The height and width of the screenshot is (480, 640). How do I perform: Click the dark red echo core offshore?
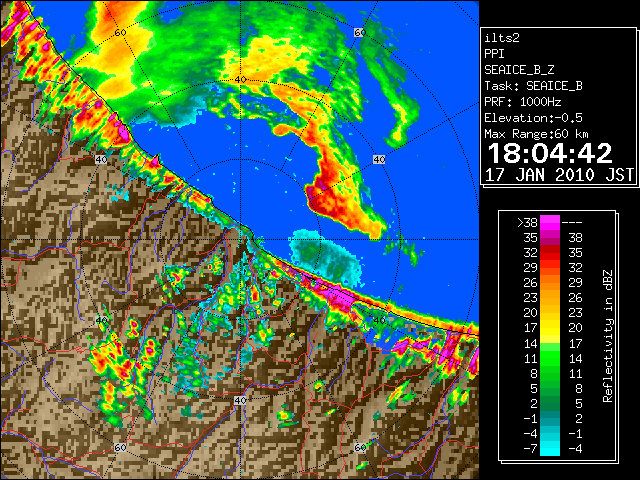point(327,199)
